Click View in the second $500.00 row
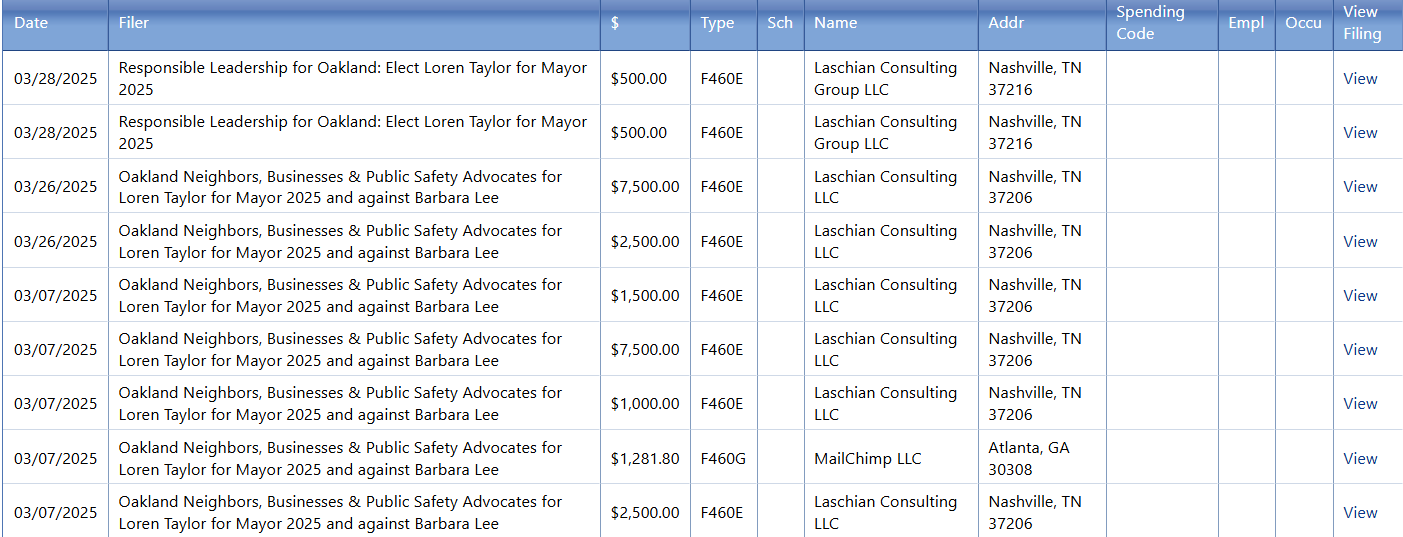 1360,132
